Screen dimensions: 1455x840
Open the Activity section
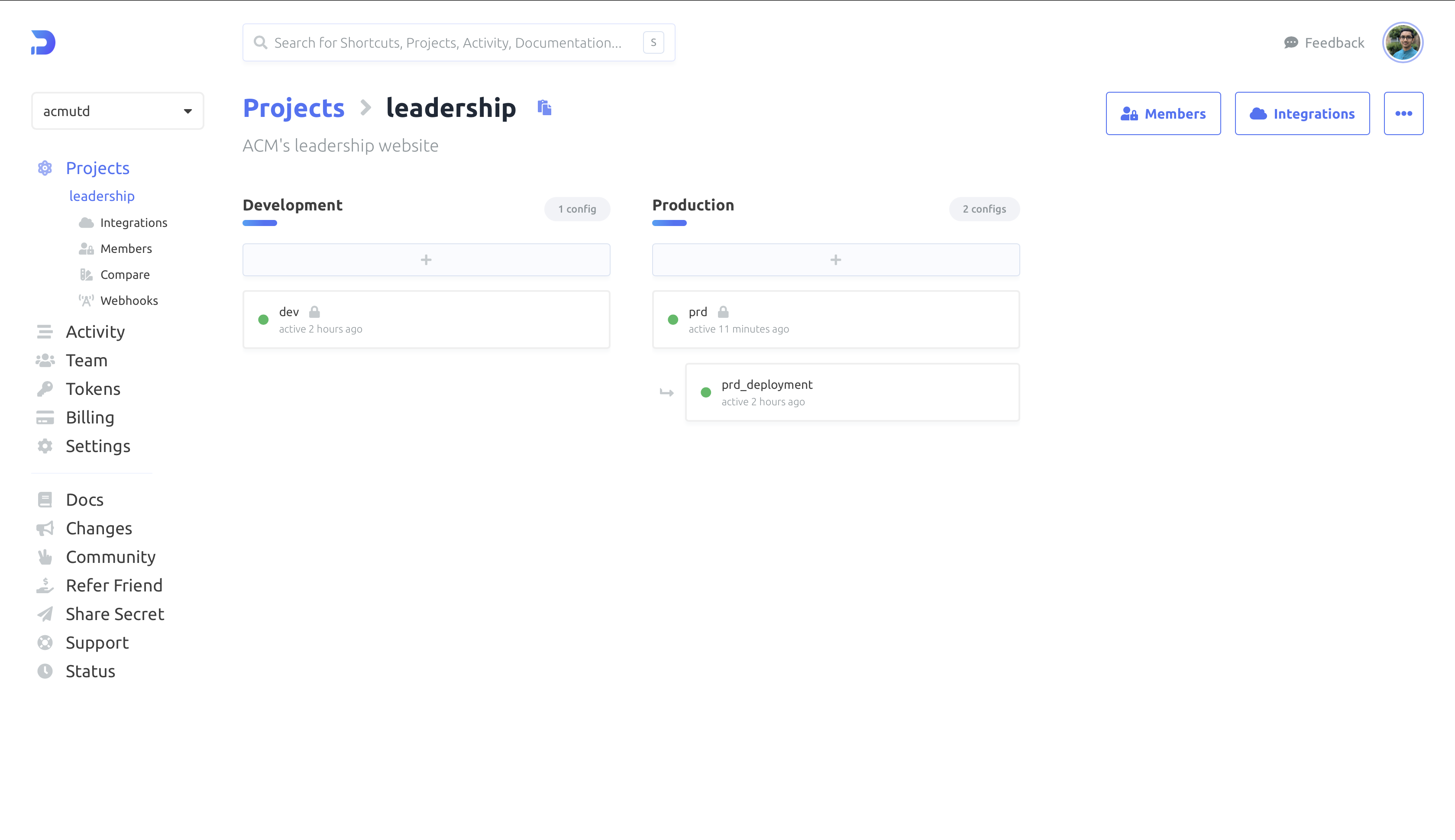[x=95, y=331]
